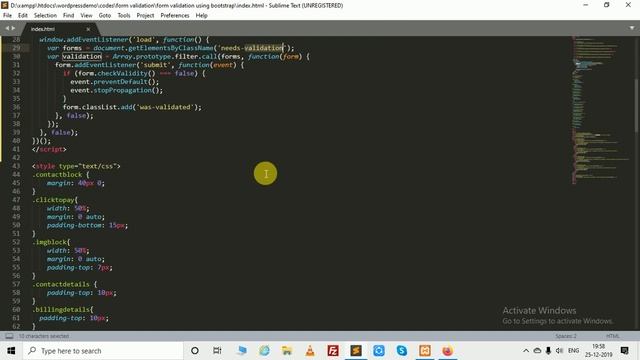Launch FileZilla from the taskbar
Image resolution: width=640 pixels, height=360 pixels.
pyautogui.click(x=333, y=351)
